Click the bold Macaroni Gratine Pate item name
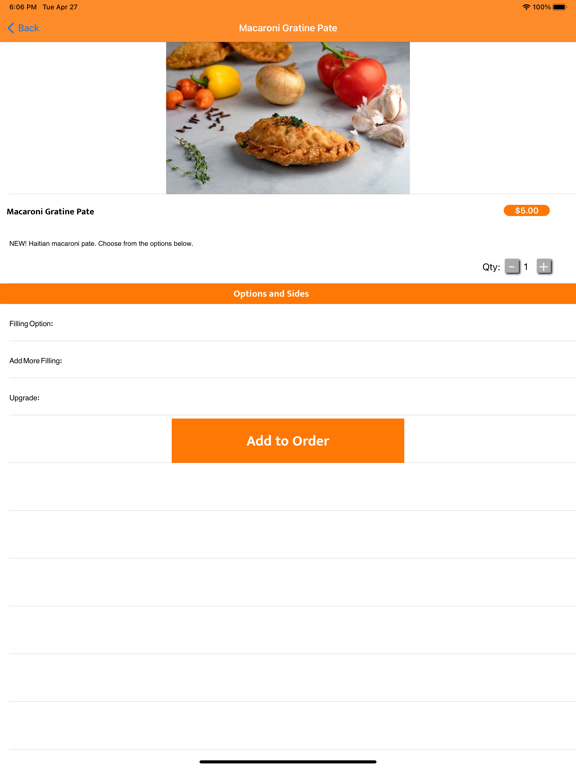 pyautogui.click(x=50, y=212)
